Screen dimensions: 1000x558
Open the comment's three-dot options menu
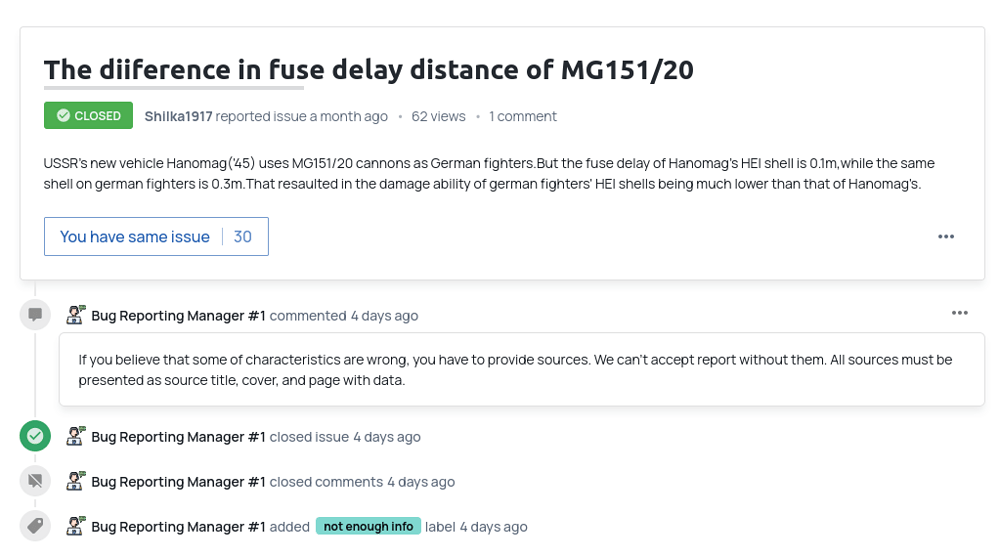(960, 313)
